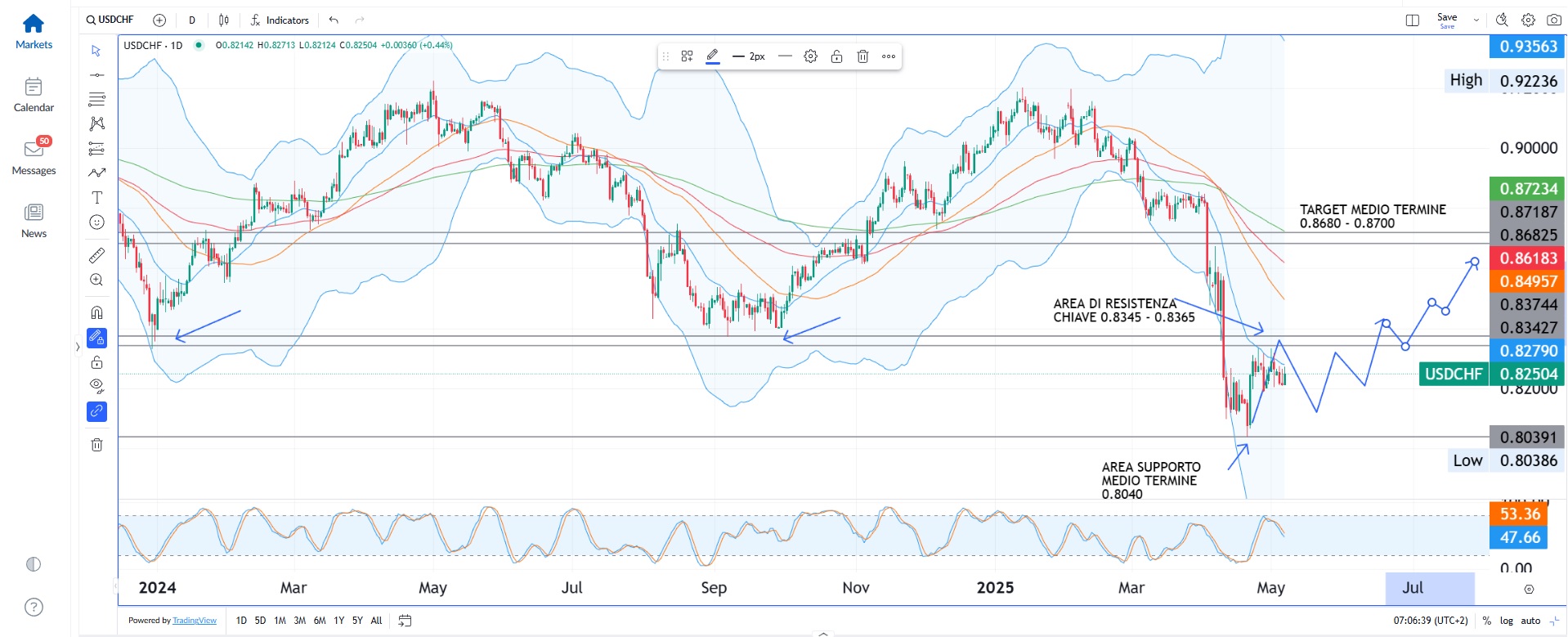Select the Fibonacci retracement tool in left toolbar
The image size is (1568, 637).
pos(96,99)
